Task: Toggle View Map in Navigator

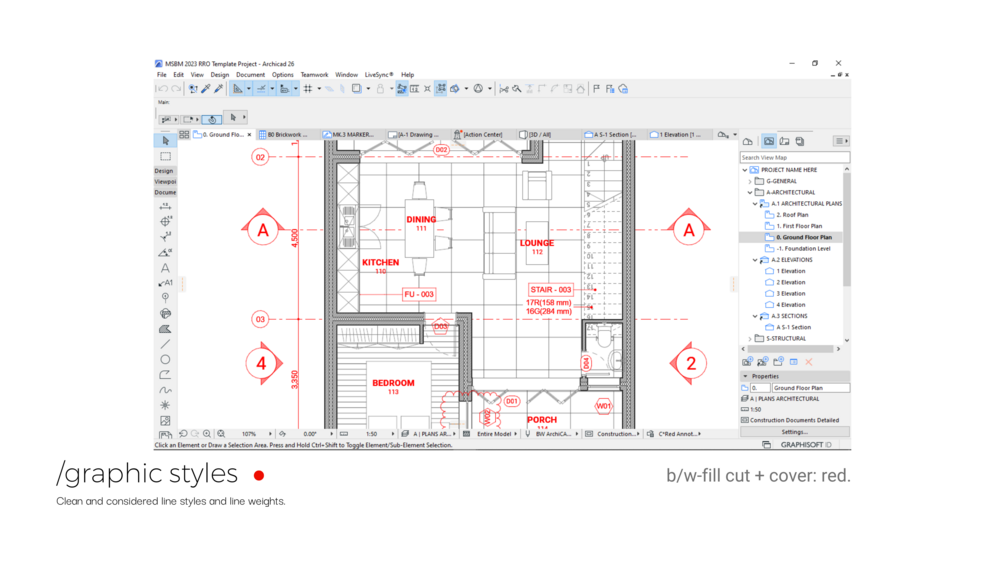Action: coord(768,141)
